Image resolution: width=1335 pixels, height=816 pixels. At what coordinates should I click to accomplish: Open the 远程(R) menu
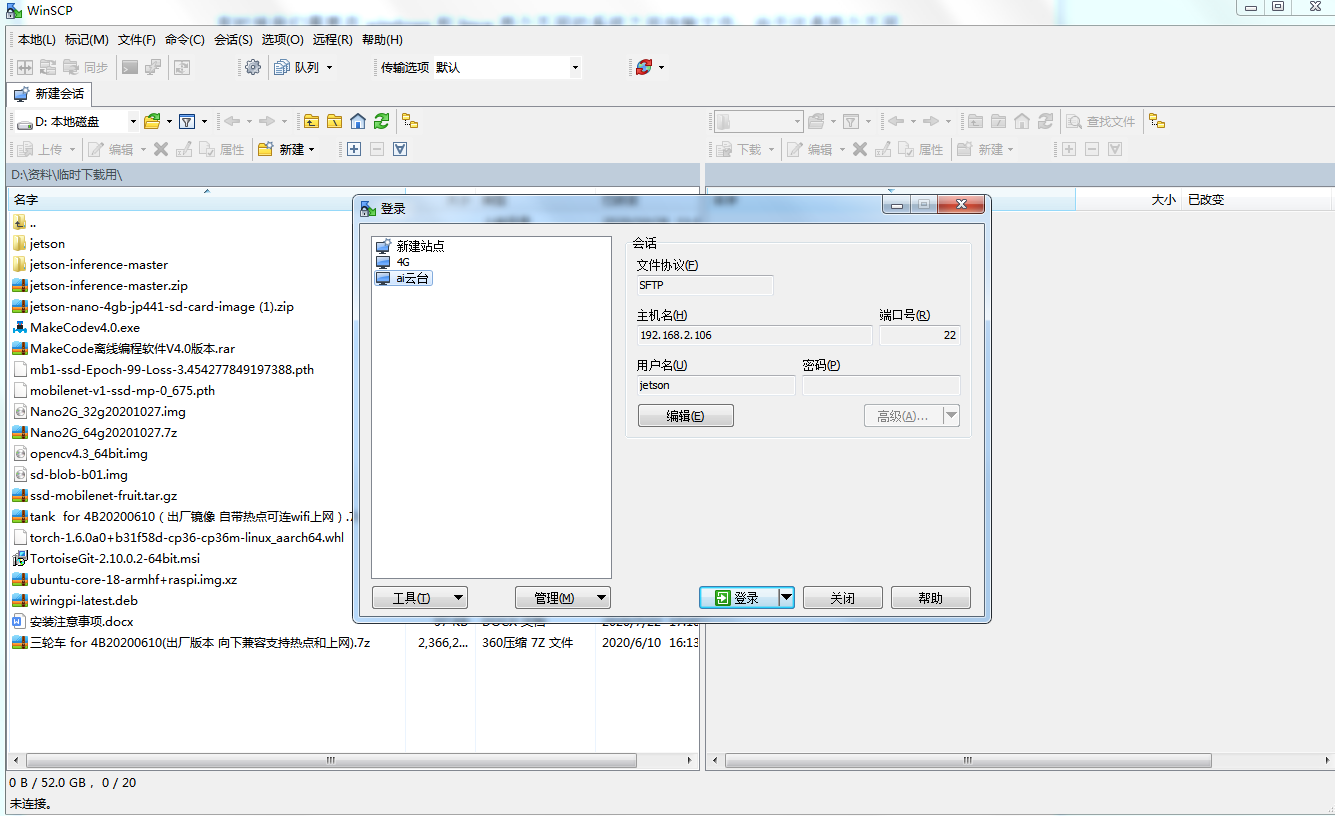pos(332,40)
